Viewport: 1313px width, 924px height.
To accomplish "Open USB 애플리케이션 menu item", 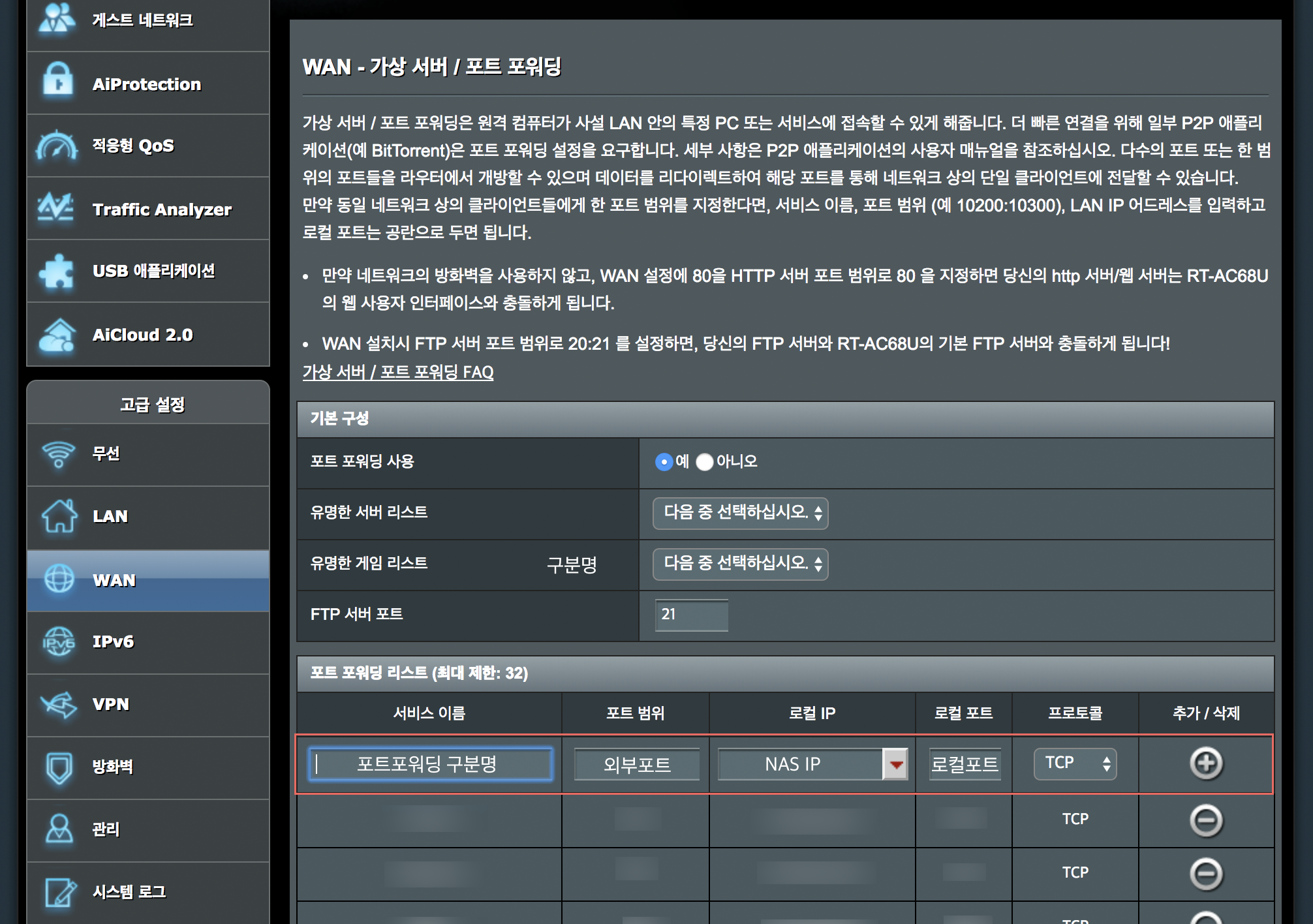I will pos(148,271).
